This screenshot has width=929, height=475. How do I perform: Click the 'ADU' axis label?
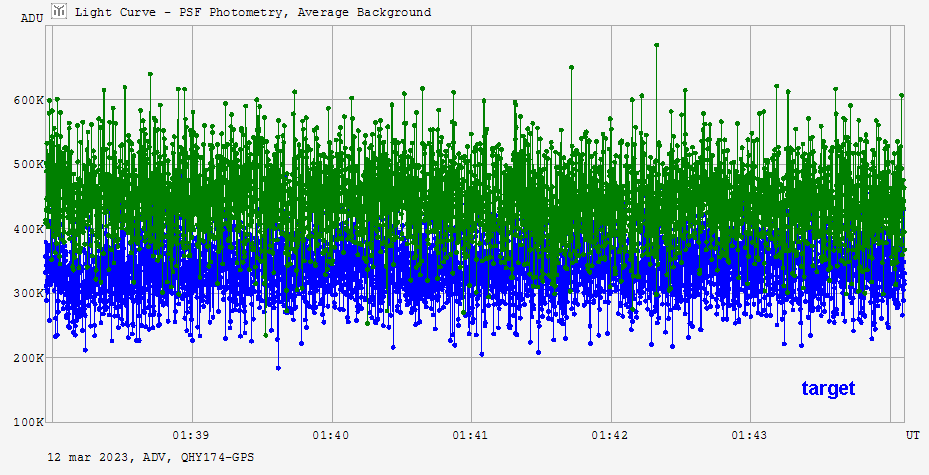coord(32,18)
